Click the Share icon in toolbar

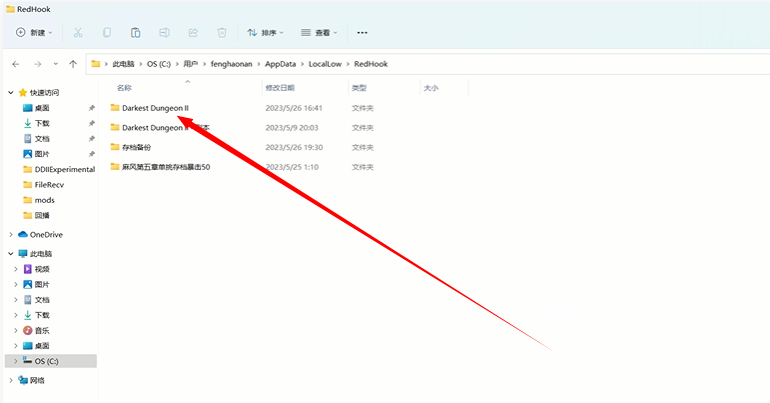coord(193,33)
